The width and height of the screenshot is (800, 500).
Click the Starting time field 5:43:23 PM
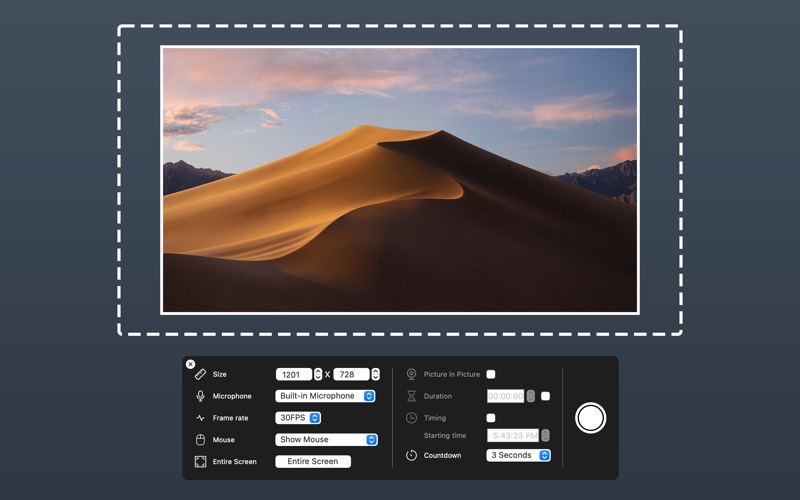(513, 435)
